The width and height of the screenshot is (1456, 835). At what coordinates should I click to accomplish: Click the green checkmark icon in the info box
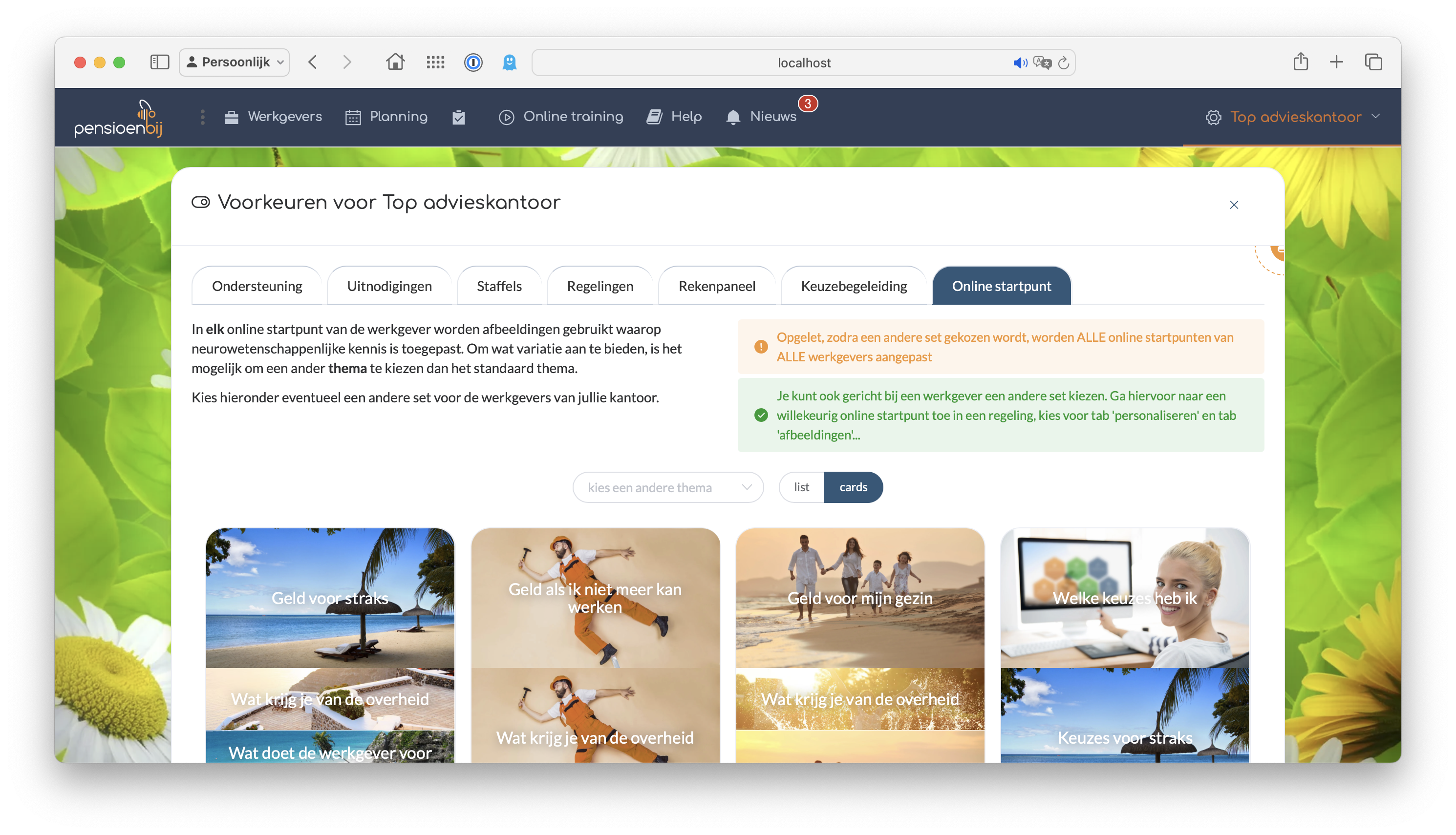click(x=761, y=415)
